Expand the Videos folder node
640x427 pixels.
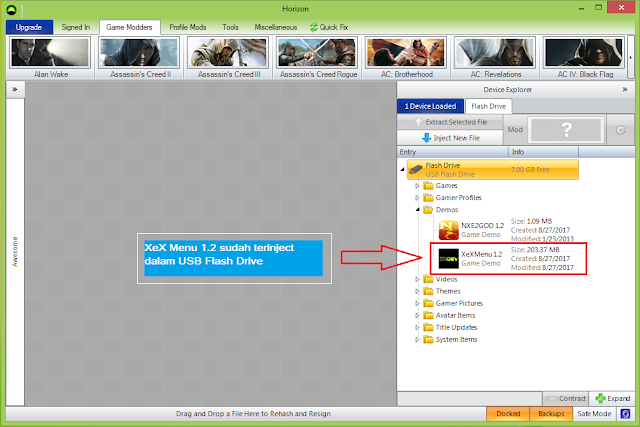pos(417,279)
